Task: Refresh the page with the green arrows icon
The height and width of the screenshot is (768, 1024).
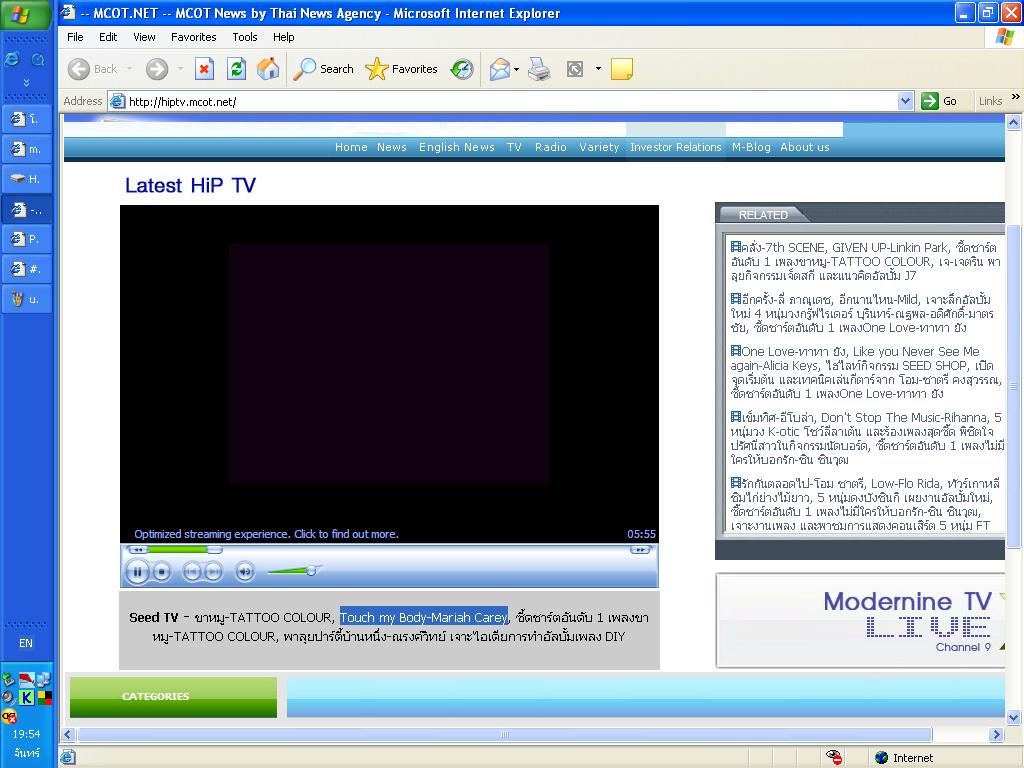Action: click(236, 69)
